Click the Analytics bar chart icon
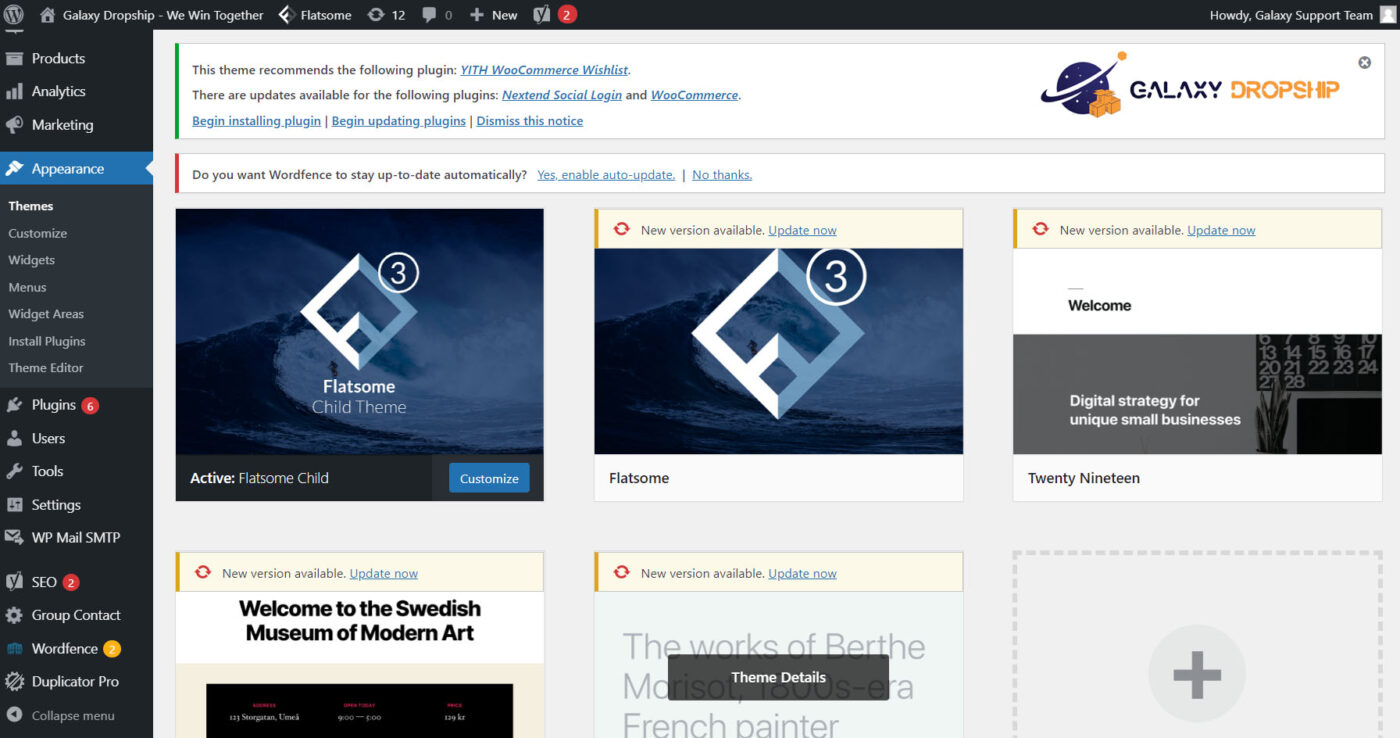The image size is (1400, 738). [x=14, y=91]
